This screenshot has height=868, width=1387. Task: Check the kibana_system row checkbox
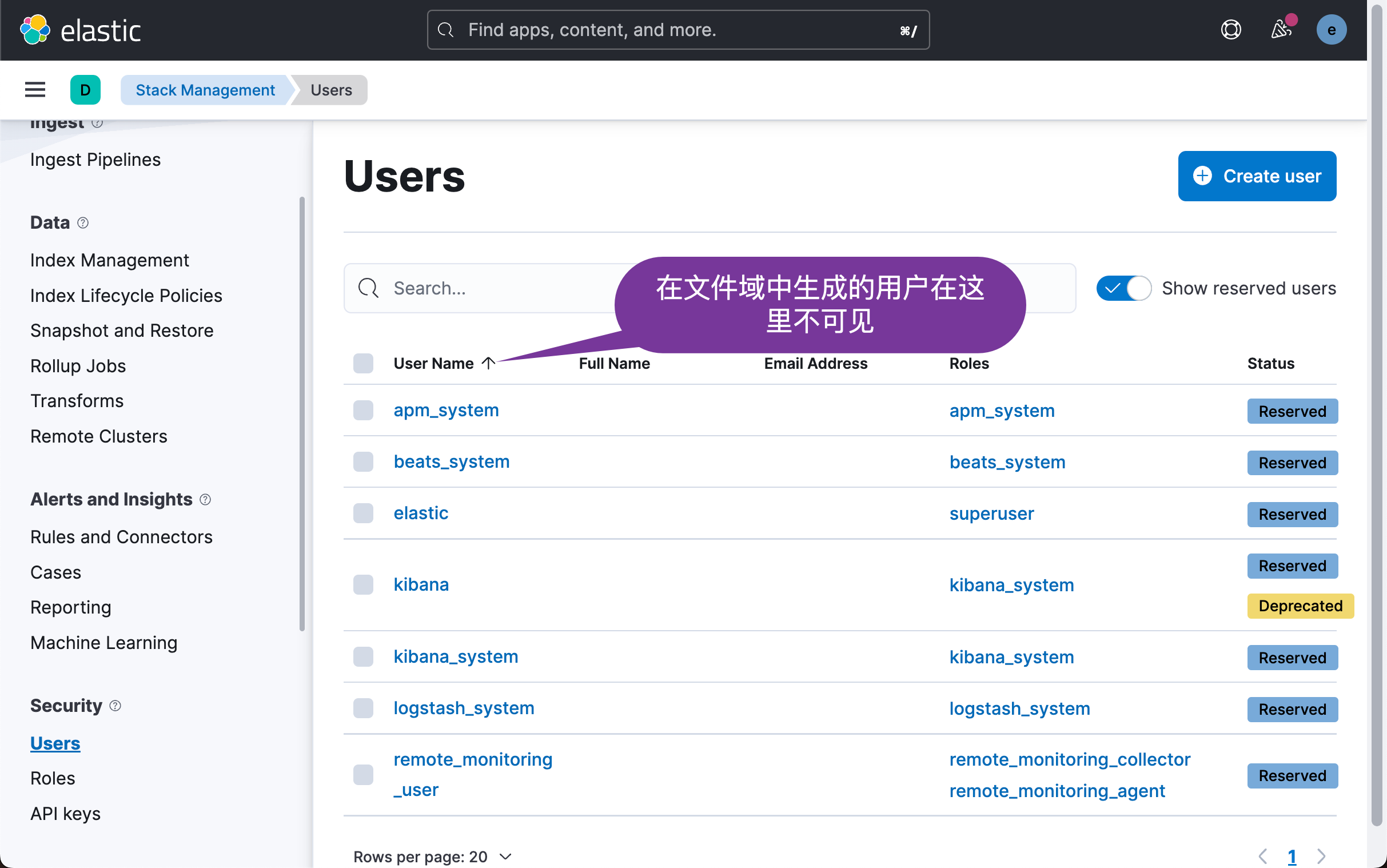[363, 657]
